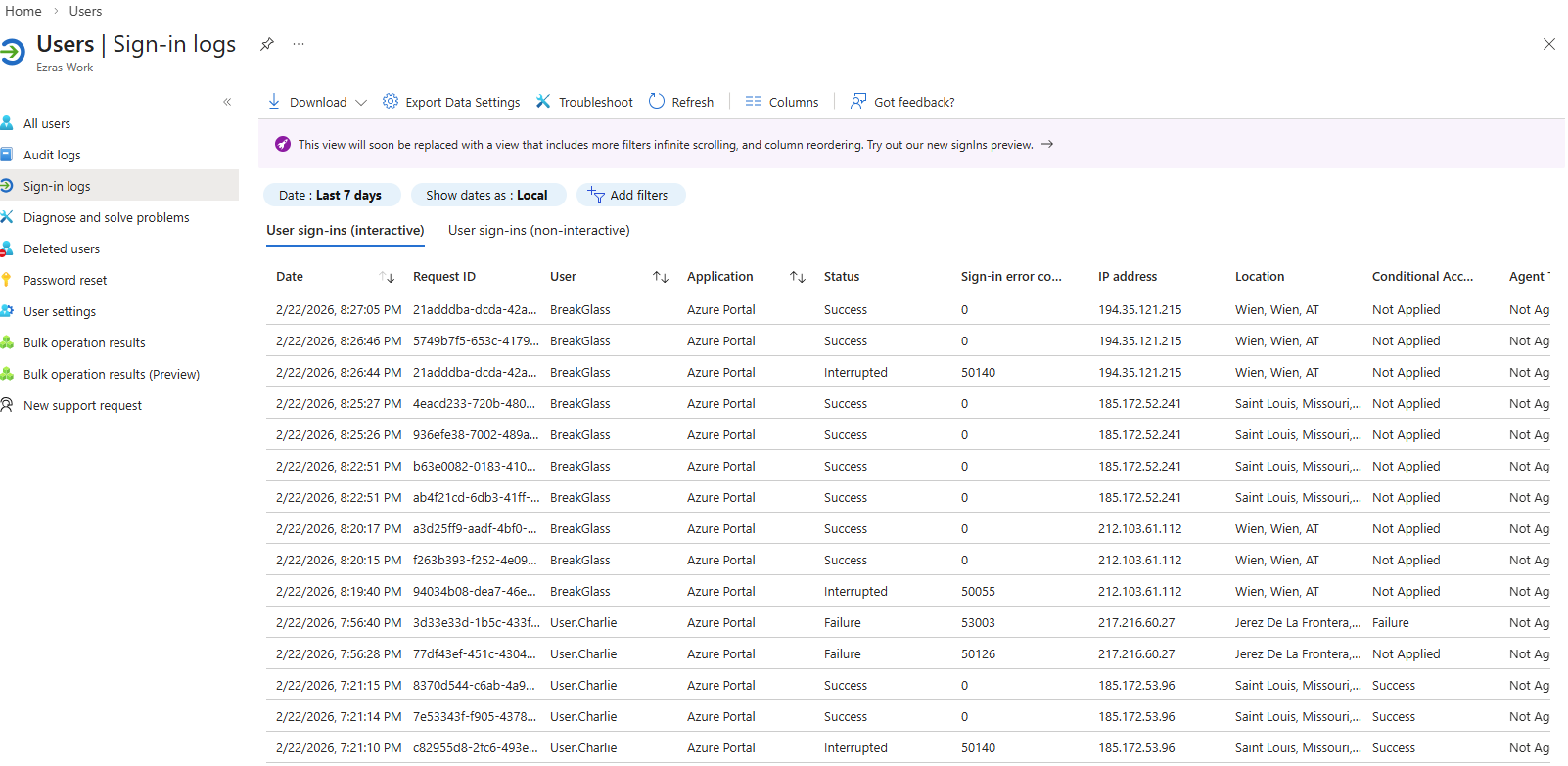Open the Date: Last 7 days filter
Screen dimensions: 1568x766
click(331, 195)
